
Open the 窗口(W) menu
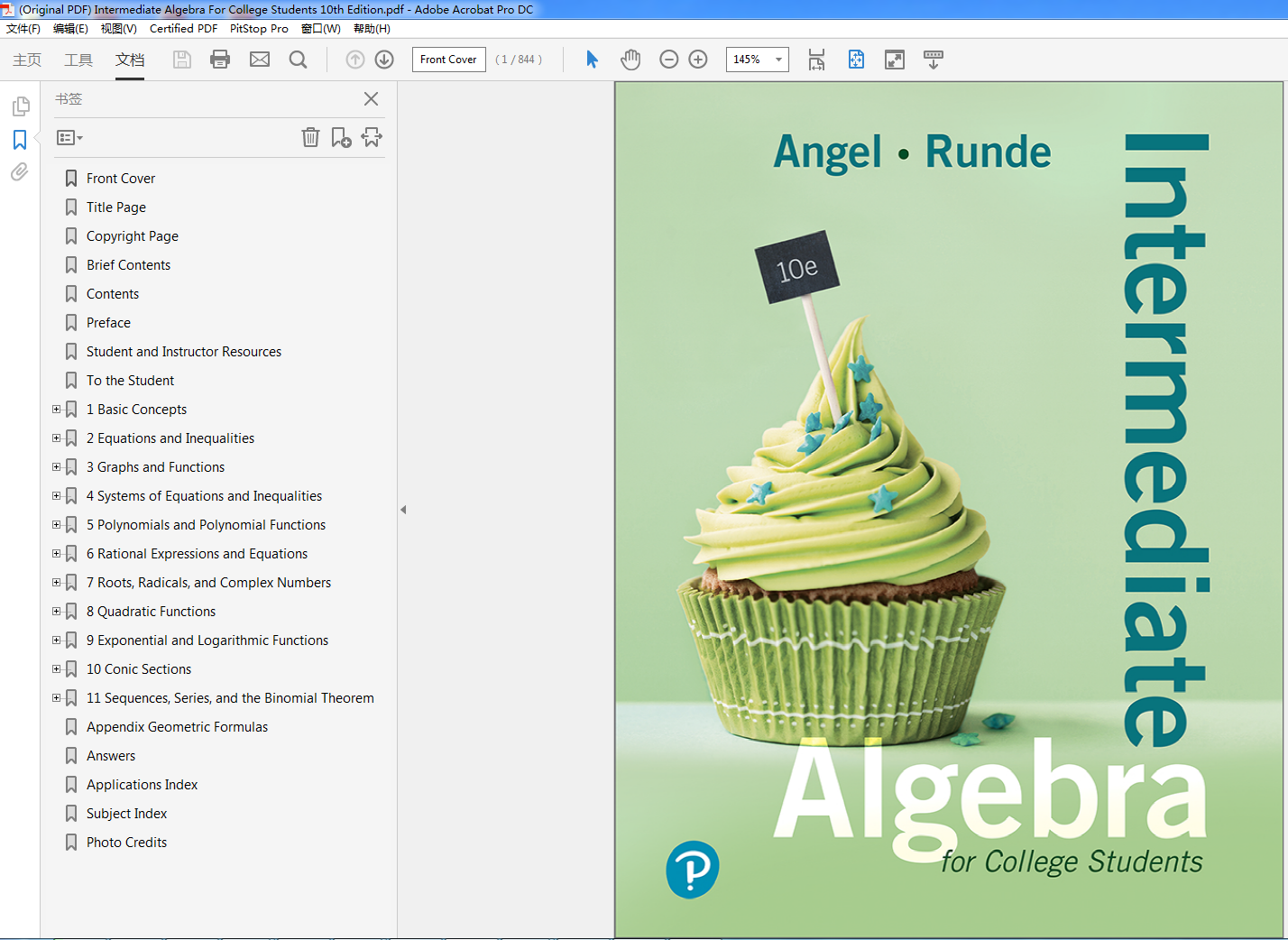321,29
